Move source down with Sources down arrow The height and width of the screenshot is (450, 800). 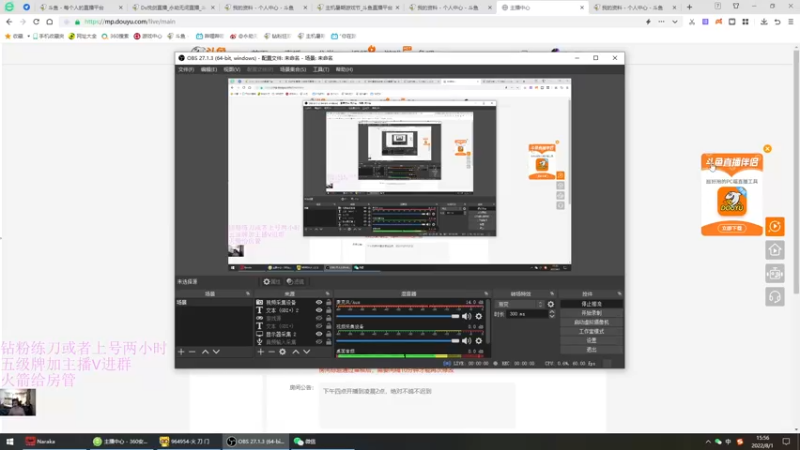click(307, 352)
